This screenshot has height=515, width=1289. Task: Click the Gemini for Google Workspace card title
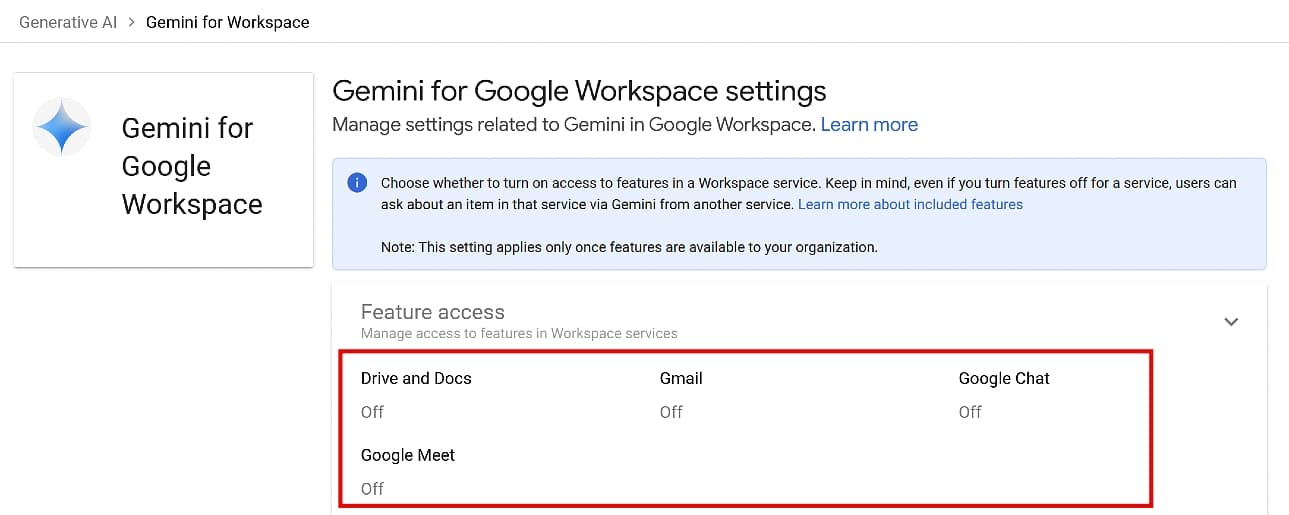click(x=192, y=166)
